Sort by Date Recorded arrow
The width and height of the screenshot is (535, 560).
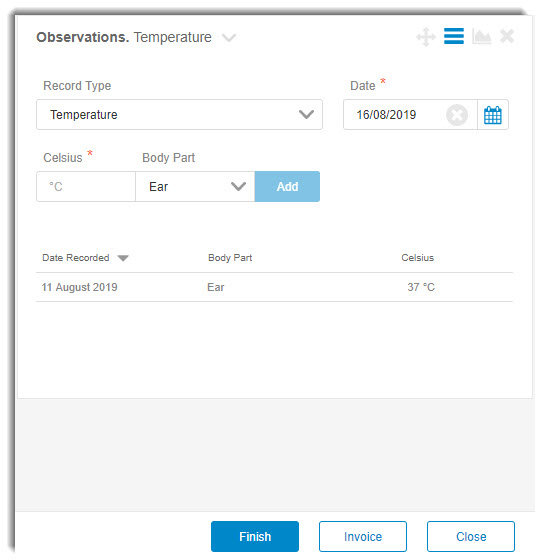[123, 258]
